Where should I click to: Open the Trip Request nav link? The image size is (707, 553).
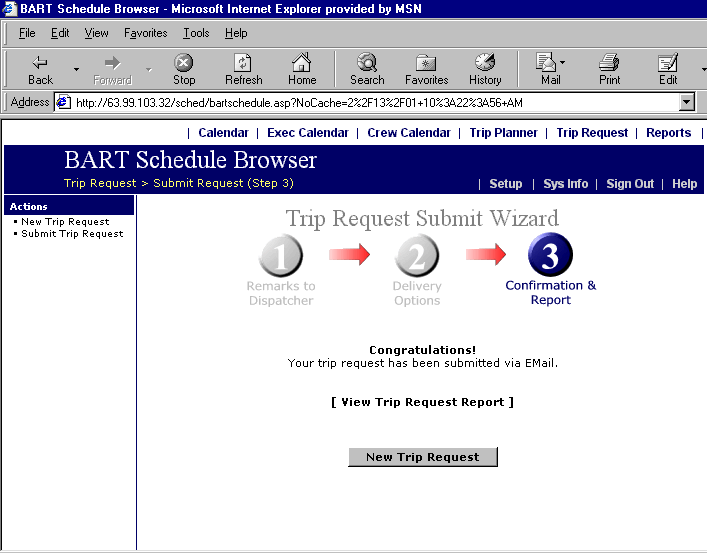(592, 133)
